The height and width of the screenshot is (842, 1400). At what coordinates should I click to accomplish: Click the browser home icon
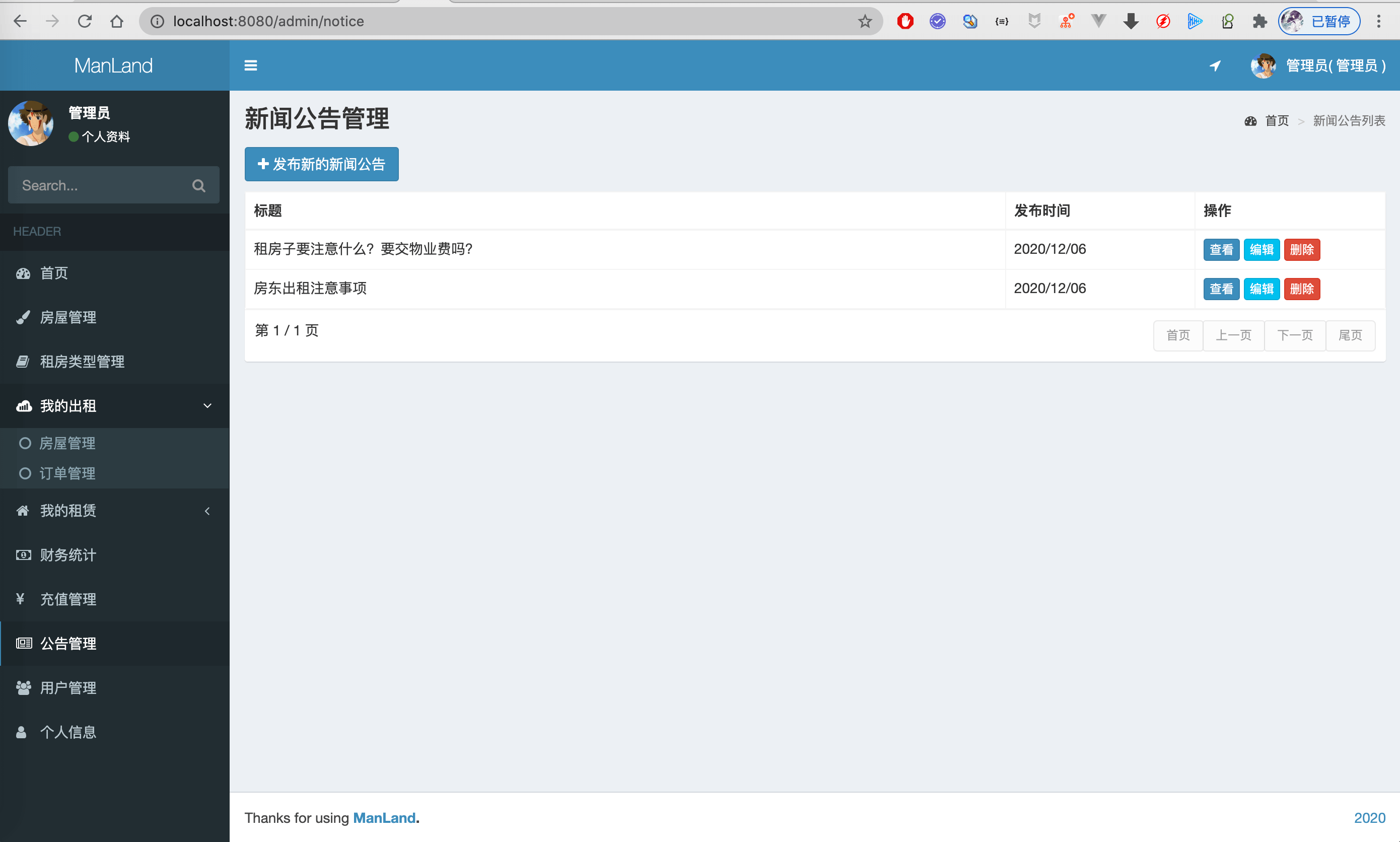coord(117,22)
